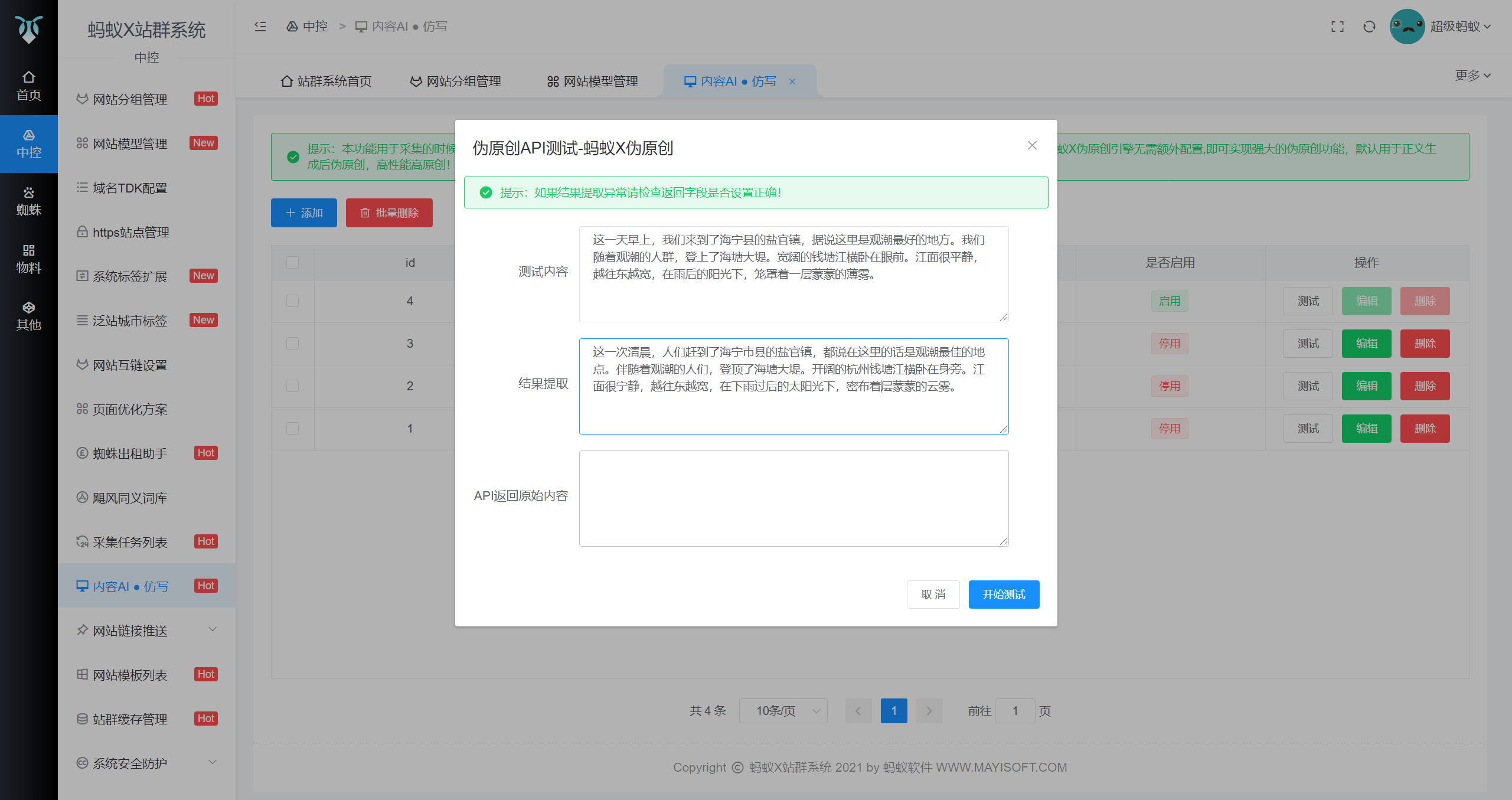Open the 10条/页 page size dropdown
This screenshot has width=1512, height=800.
tap(783, 711)
